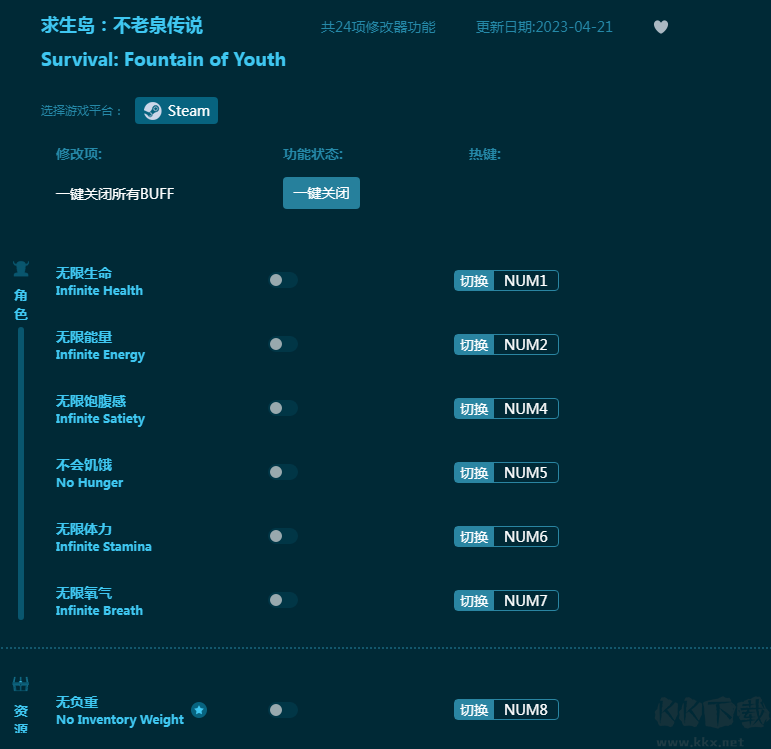This screenshot has height=749, width=771.
Task: Click the 切换 button next to NUM5
Action: pos(474,473)
